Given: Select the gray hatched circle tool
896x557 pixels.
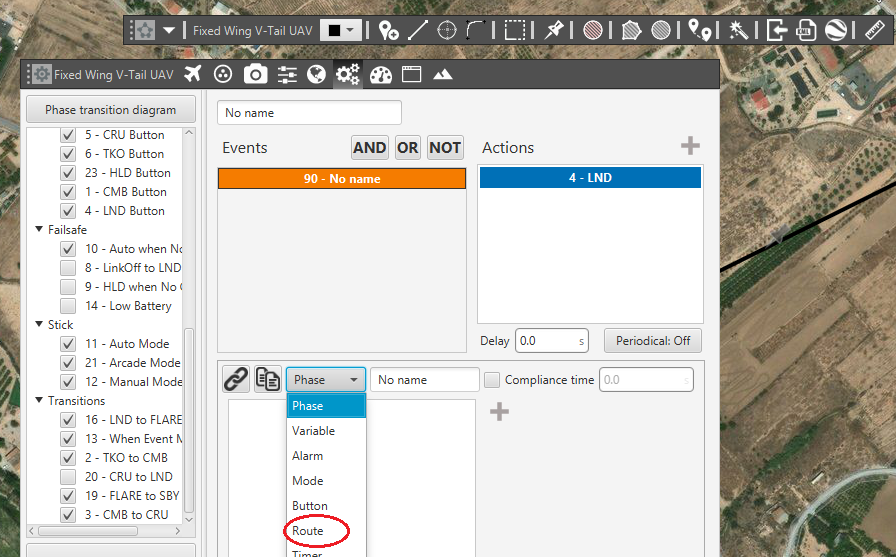Looking at the screenshot, I should tap(661, 30).
